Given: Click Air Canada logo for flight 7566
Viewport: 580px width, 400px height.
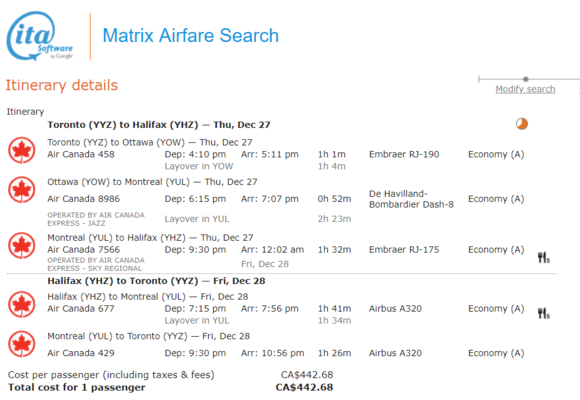Looking at the screenshot, I should (22, 246).
